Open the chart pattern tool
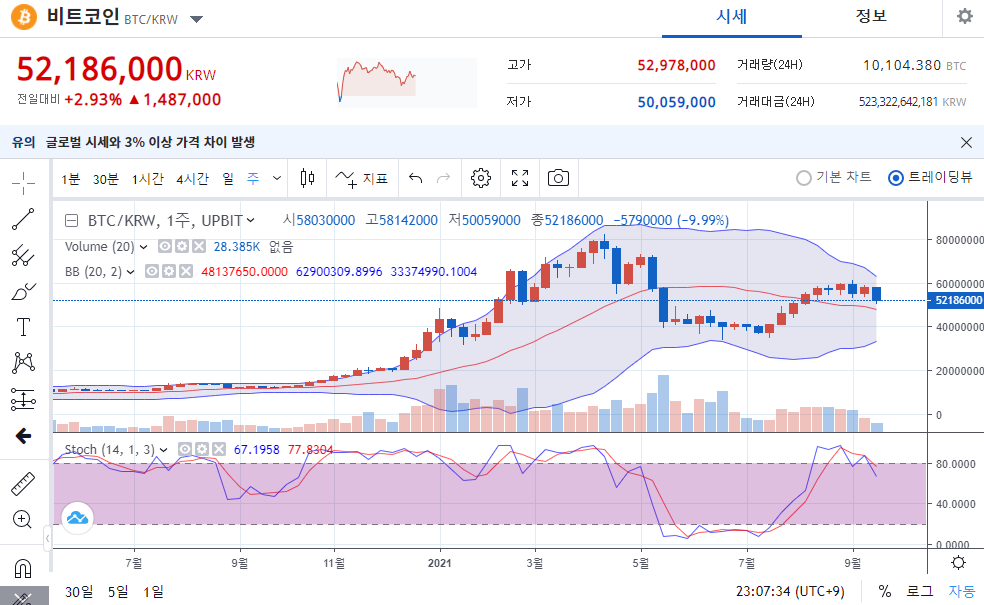 point(23,363)
